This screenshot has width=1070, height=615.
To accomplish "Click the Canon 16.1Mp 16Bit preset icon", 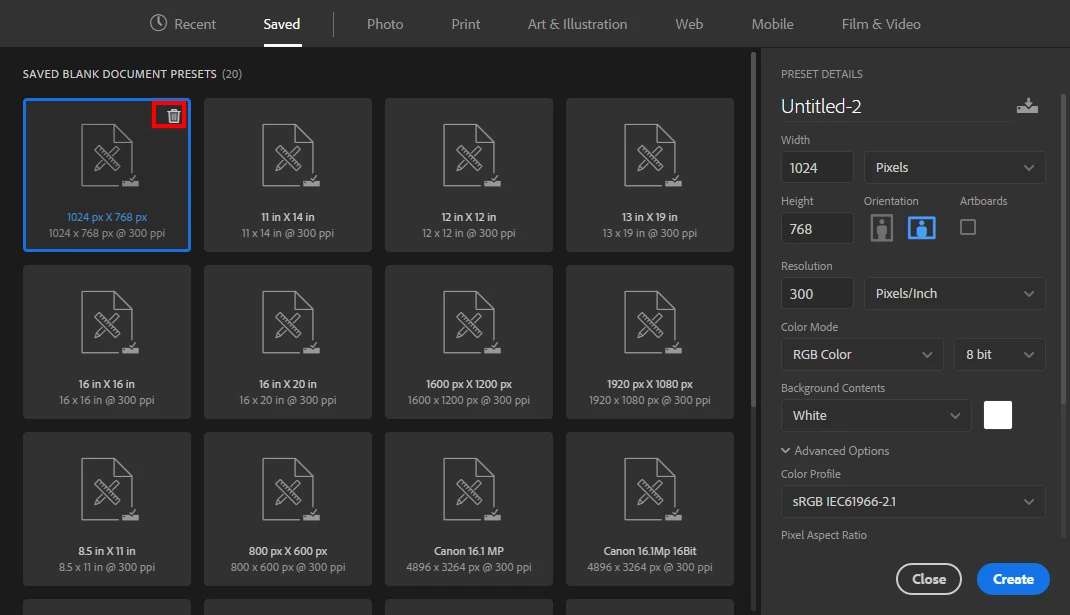I will (x=651, y=489).
